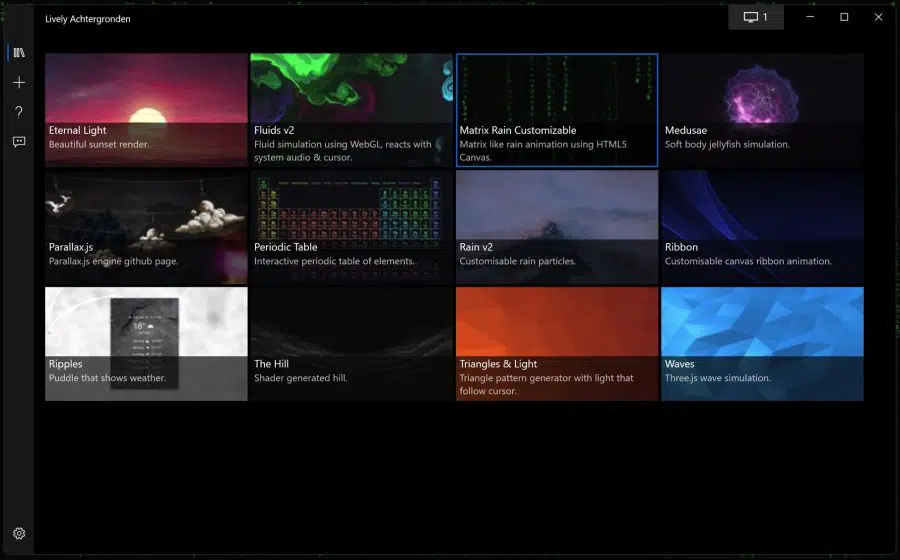Click 'Interactive periodic table of elements.' text
Screen dimensions: 900x560
click(334, 261)
